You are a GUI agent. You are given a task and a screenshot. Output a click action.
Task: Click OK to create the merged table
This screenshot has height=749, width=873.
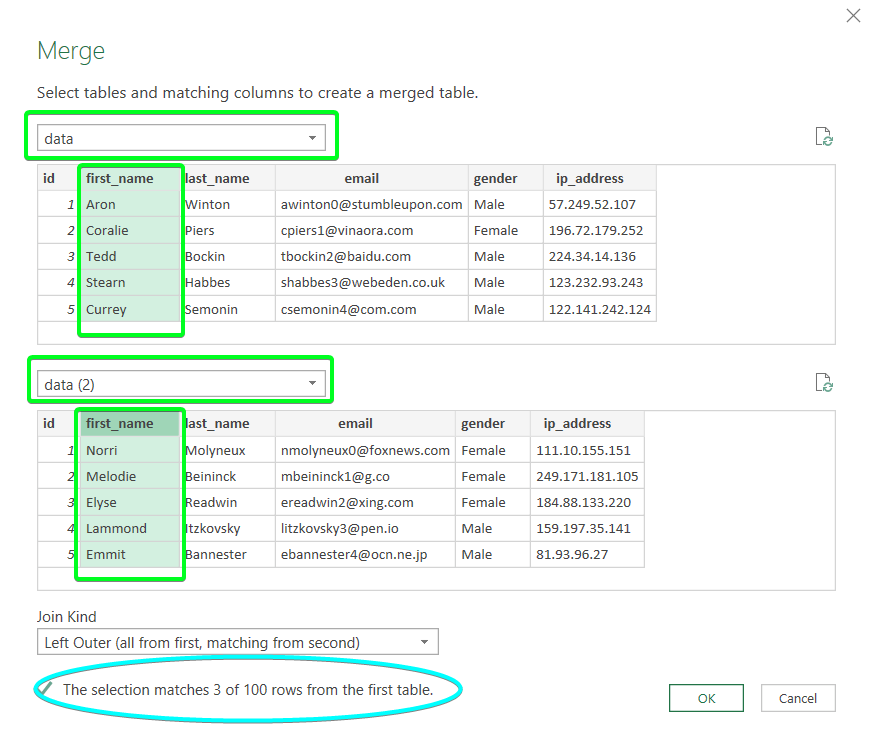coord(706,698)
